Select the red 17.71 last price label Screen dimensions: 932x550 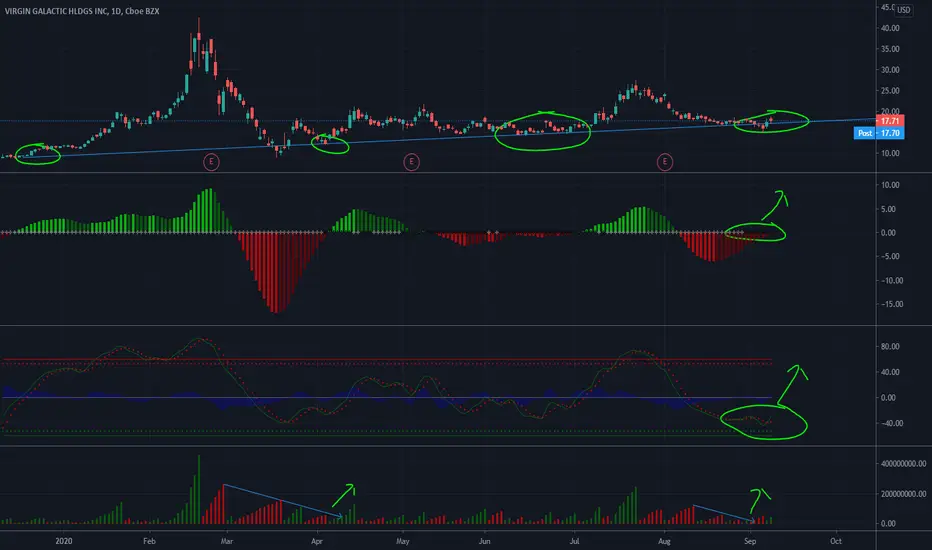coord(890,121)
